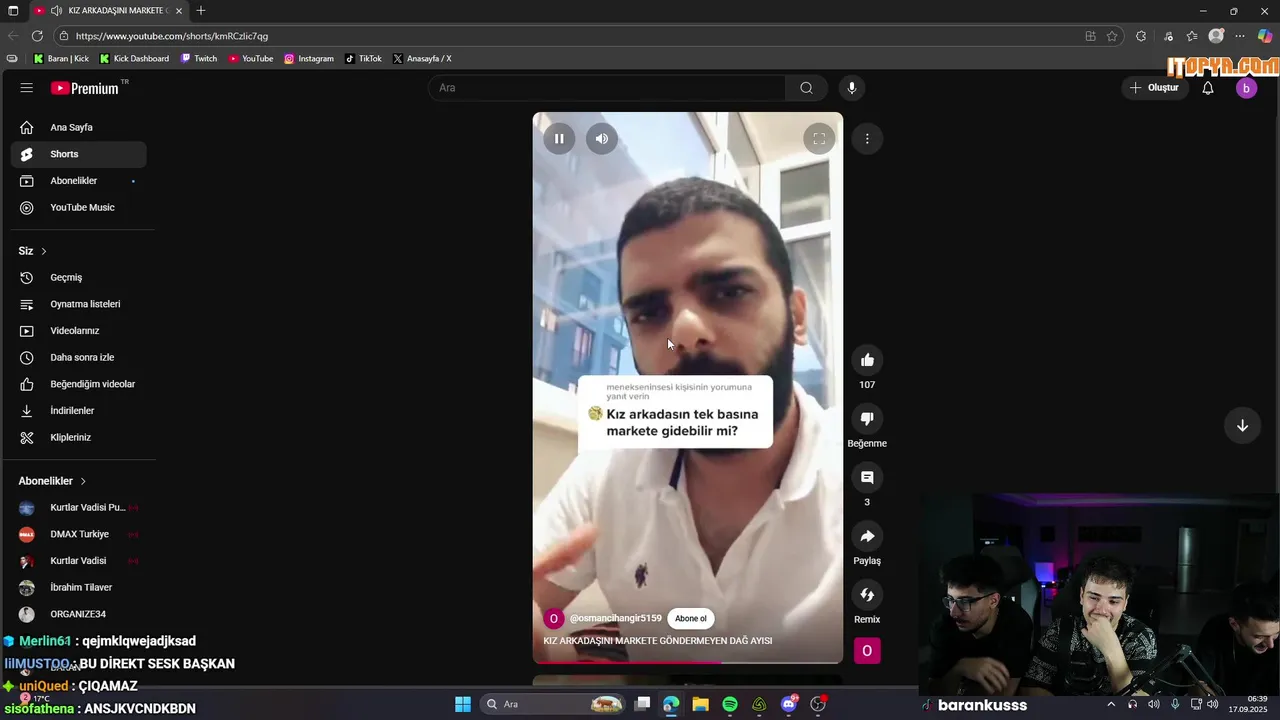This screenshot has height=720, width=1280.
Task: Open Twitch bookmark
Action: tap(199, 59)
